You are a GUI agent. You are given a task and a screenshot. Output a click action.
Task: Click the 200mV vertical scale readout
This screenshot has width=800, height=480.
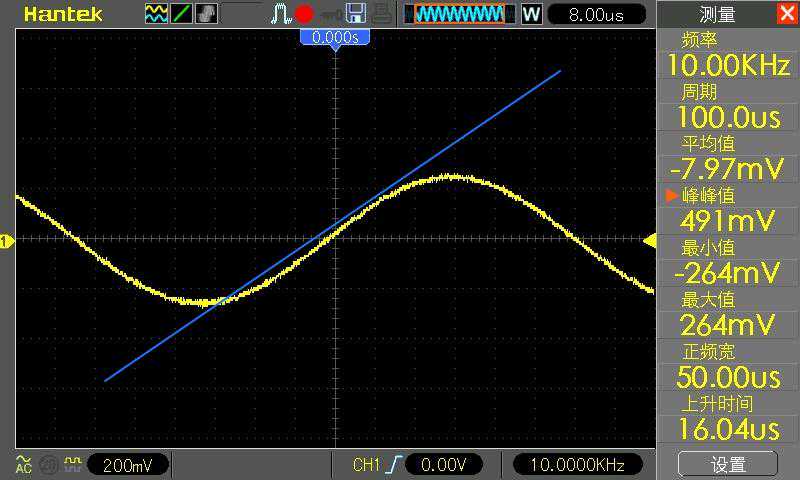127,465
